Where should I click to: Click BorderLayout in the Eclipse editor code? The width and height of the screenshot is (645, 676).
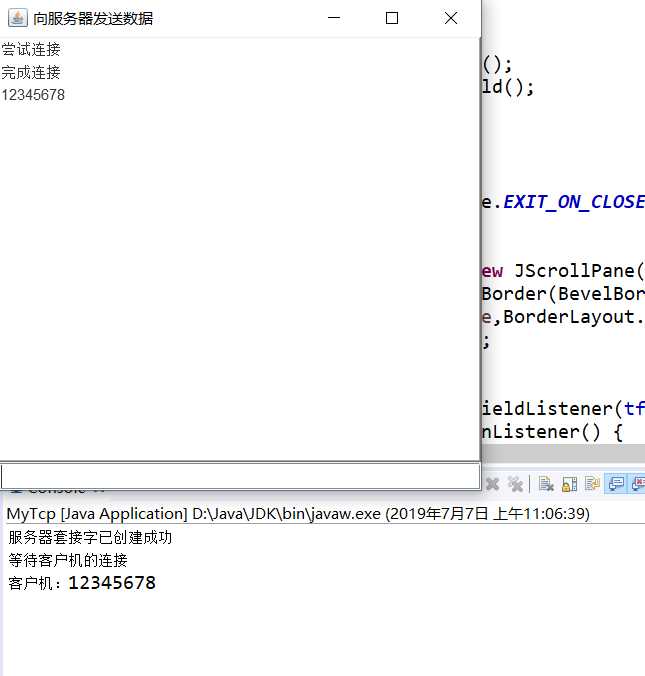pyautogui.click(x=569, y=317)
